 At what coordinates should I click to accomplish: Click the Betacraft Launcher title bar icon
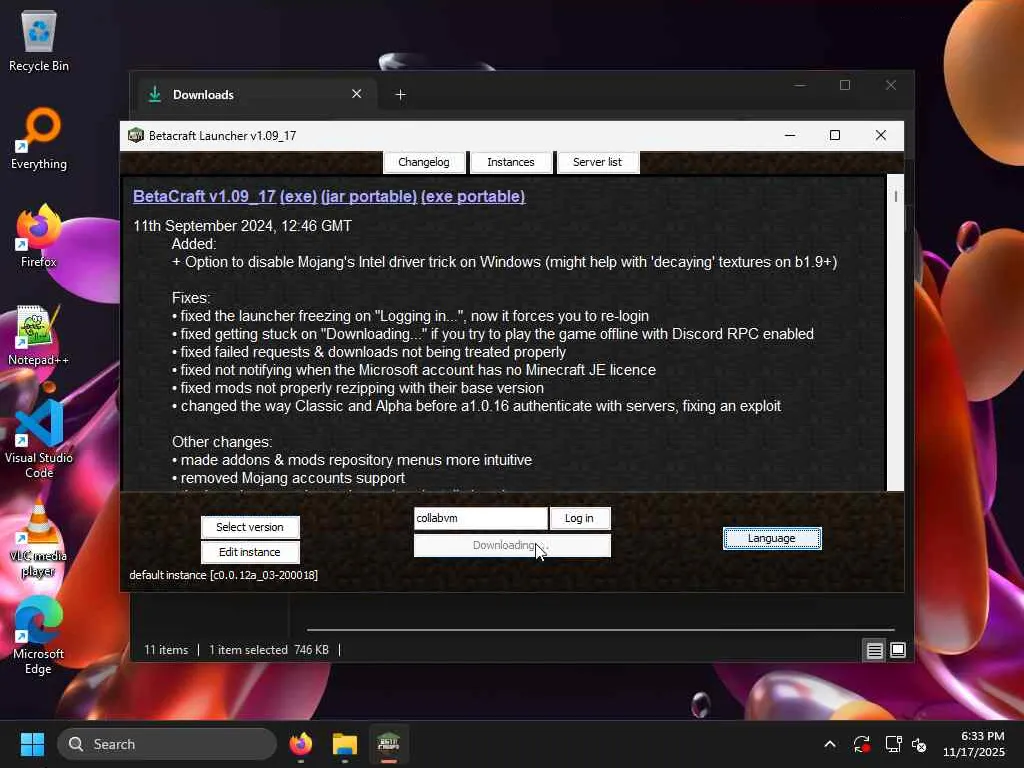coord(136,135)
